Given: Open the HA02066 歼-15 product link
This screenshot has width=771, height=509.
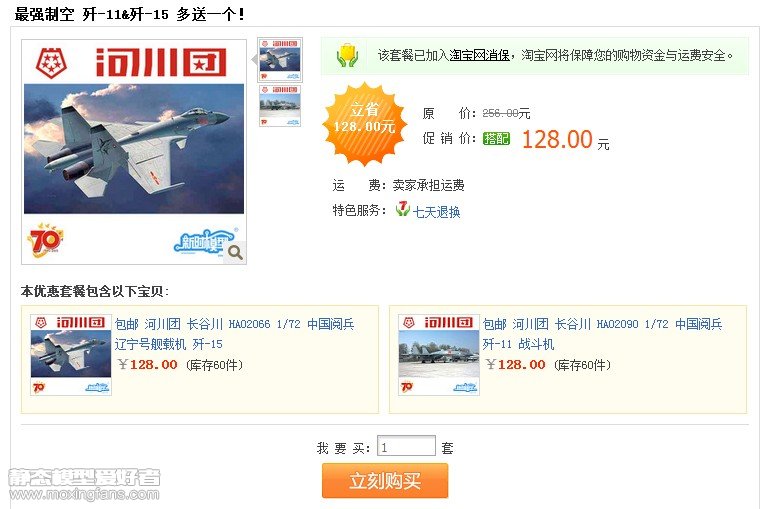Looking at the screenshot, I should 235,334.
